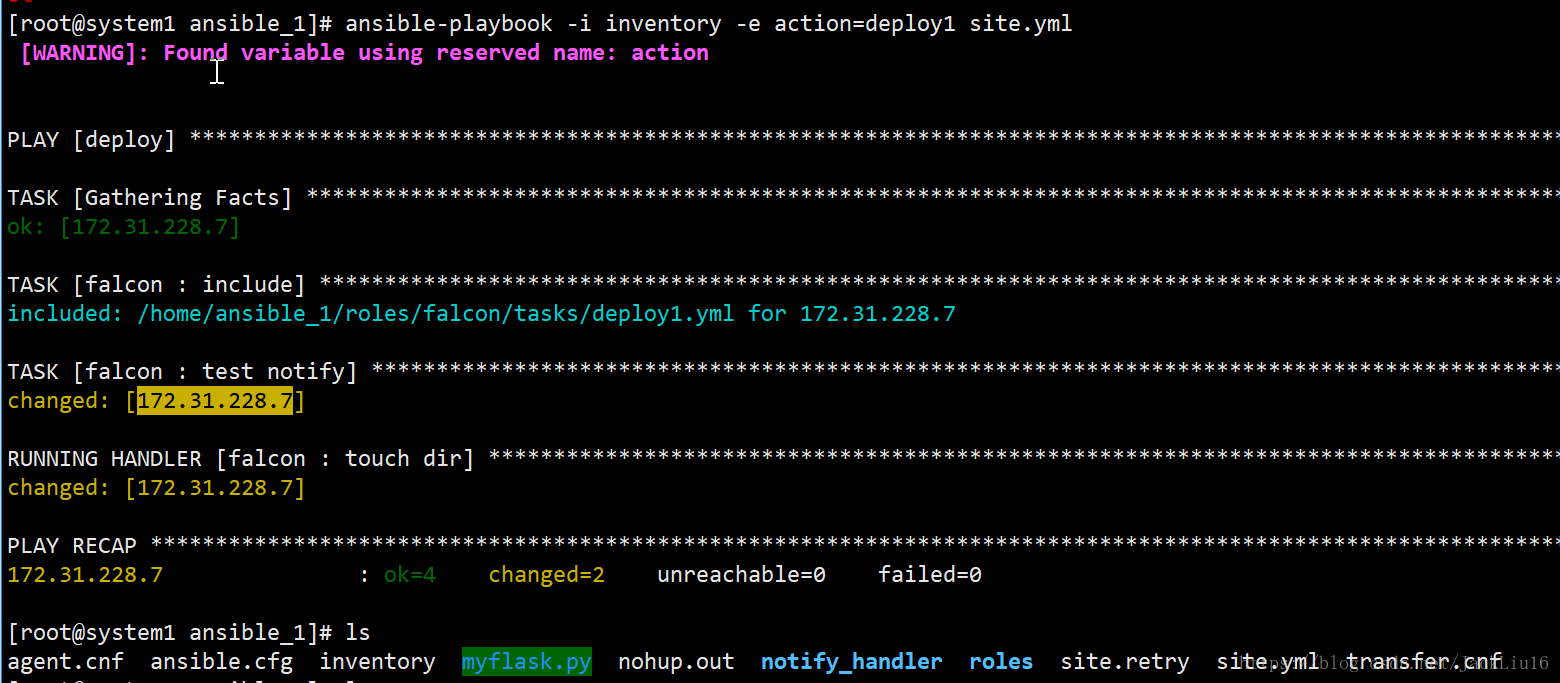This screenshot has height=683, width=1560.
Task: Select the green ok: [172.31.228.7] line
Action: coord(124,227)
